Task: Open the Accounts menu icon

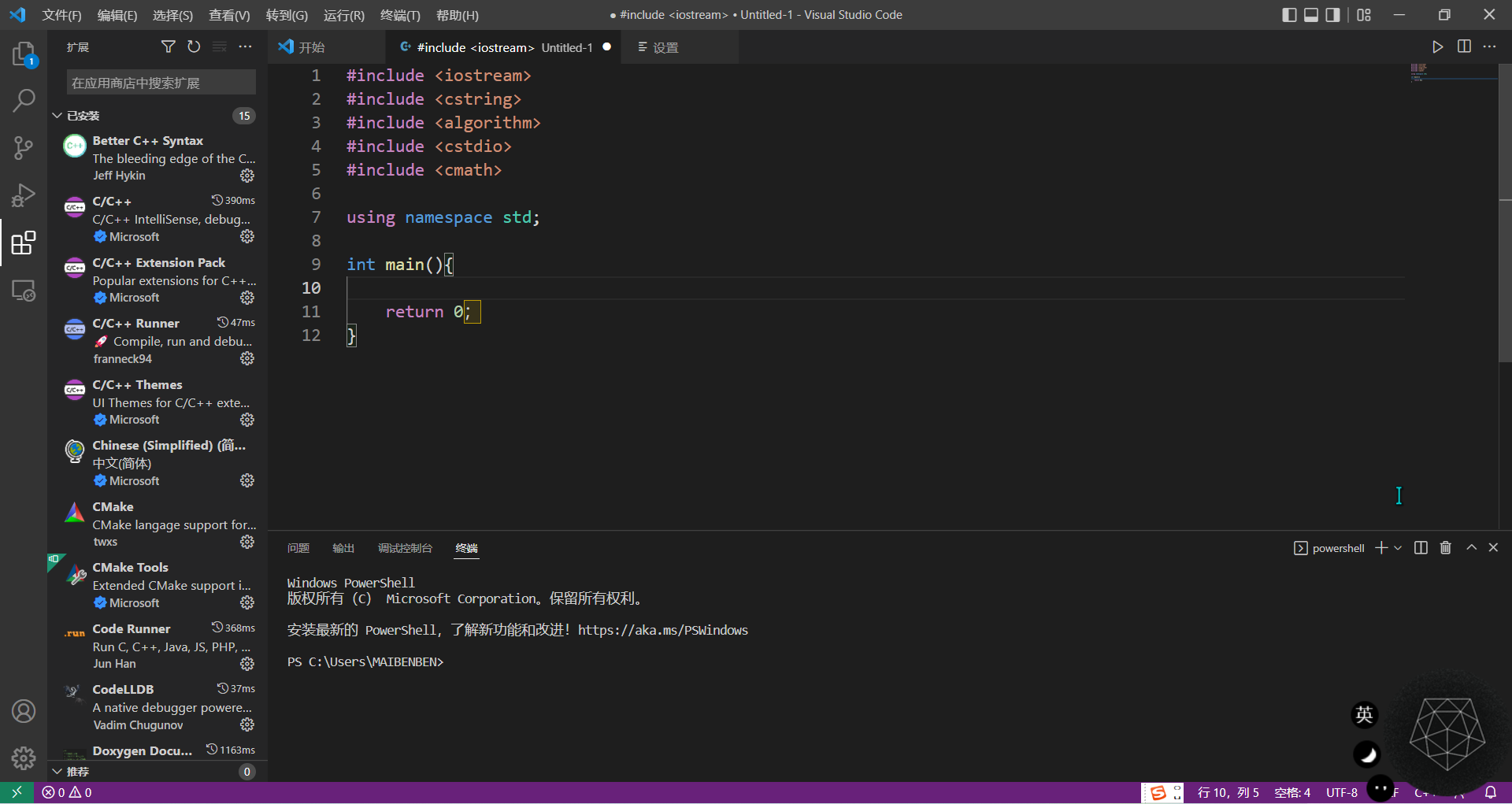Action: pos(24,711)
